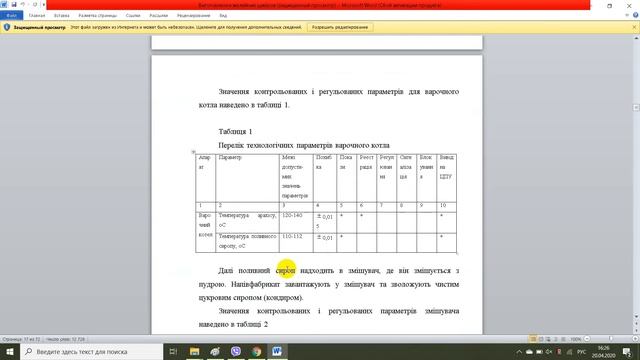Click the battery tray icon
Screen dimensions: 640x360
click(x=539, y=352)
